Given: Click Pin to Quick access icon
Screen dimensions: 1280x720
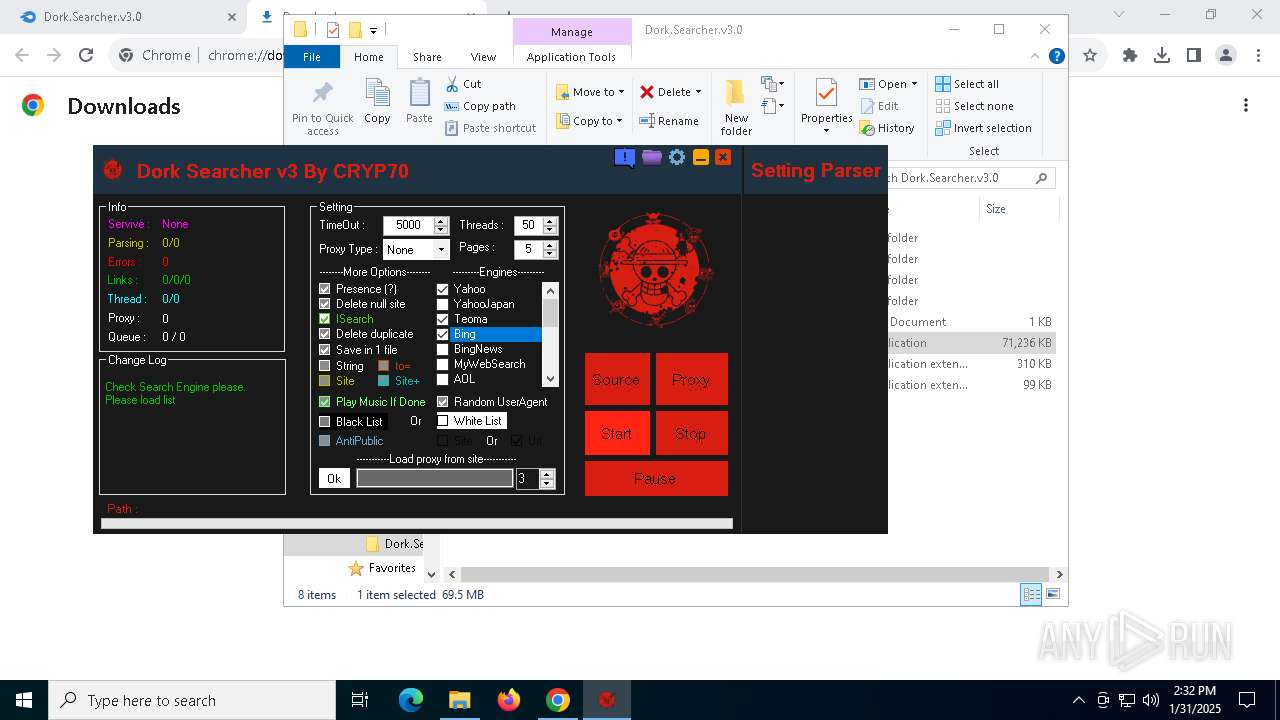Looking at the screenshot, I should (322, 108).
